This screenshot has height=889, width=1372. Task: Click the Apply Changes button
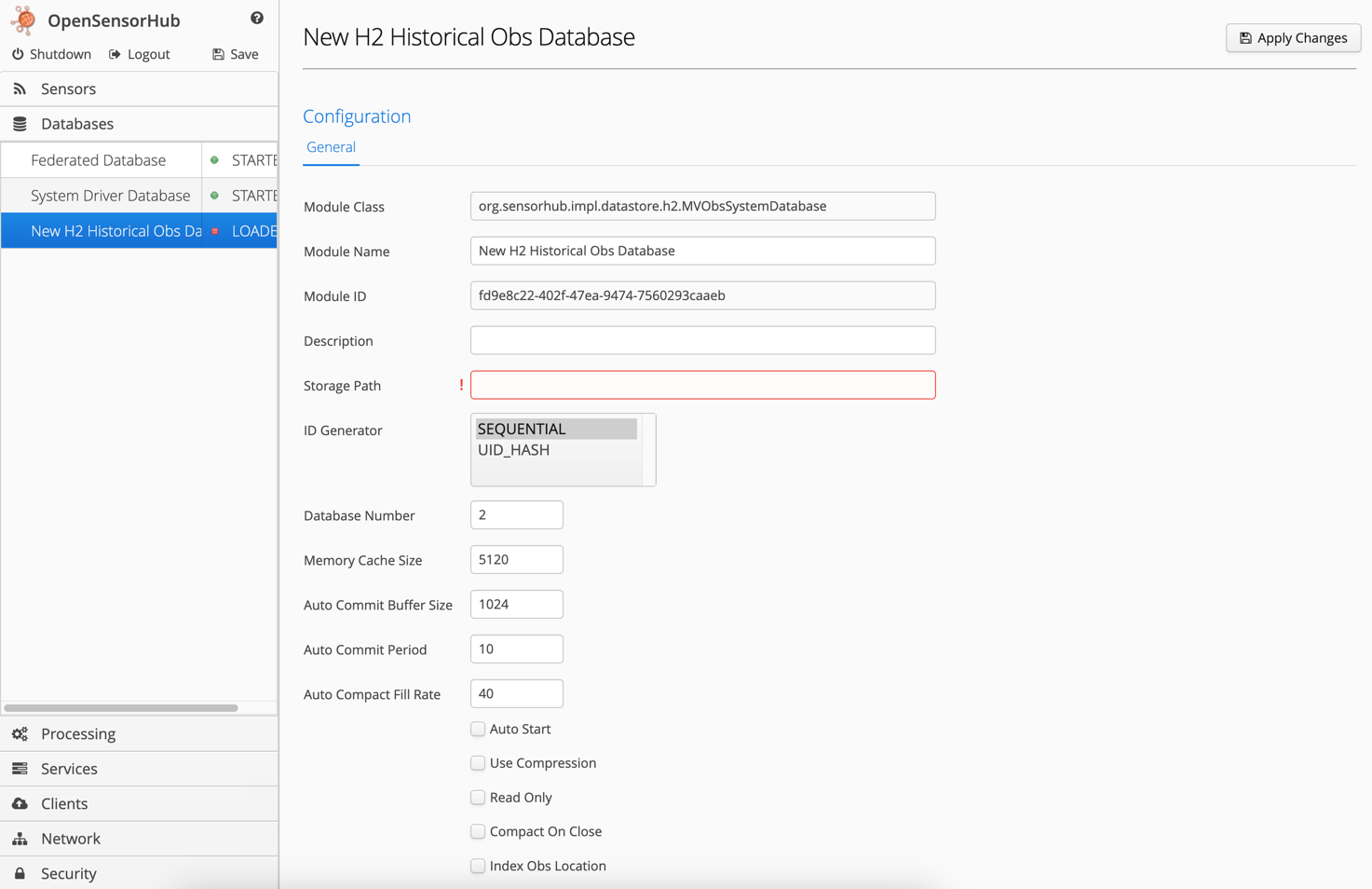(1293, 38)
